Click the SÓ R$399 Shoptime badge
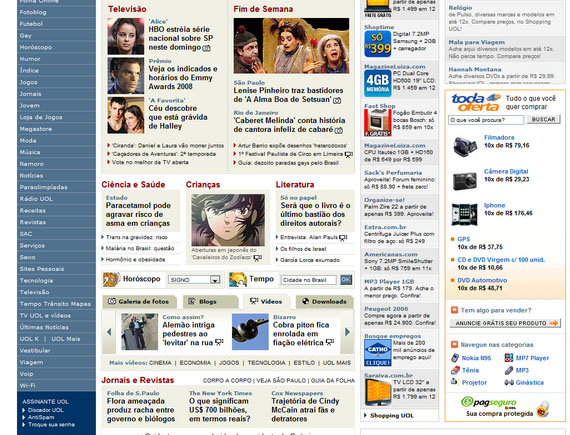 (378, 44)
